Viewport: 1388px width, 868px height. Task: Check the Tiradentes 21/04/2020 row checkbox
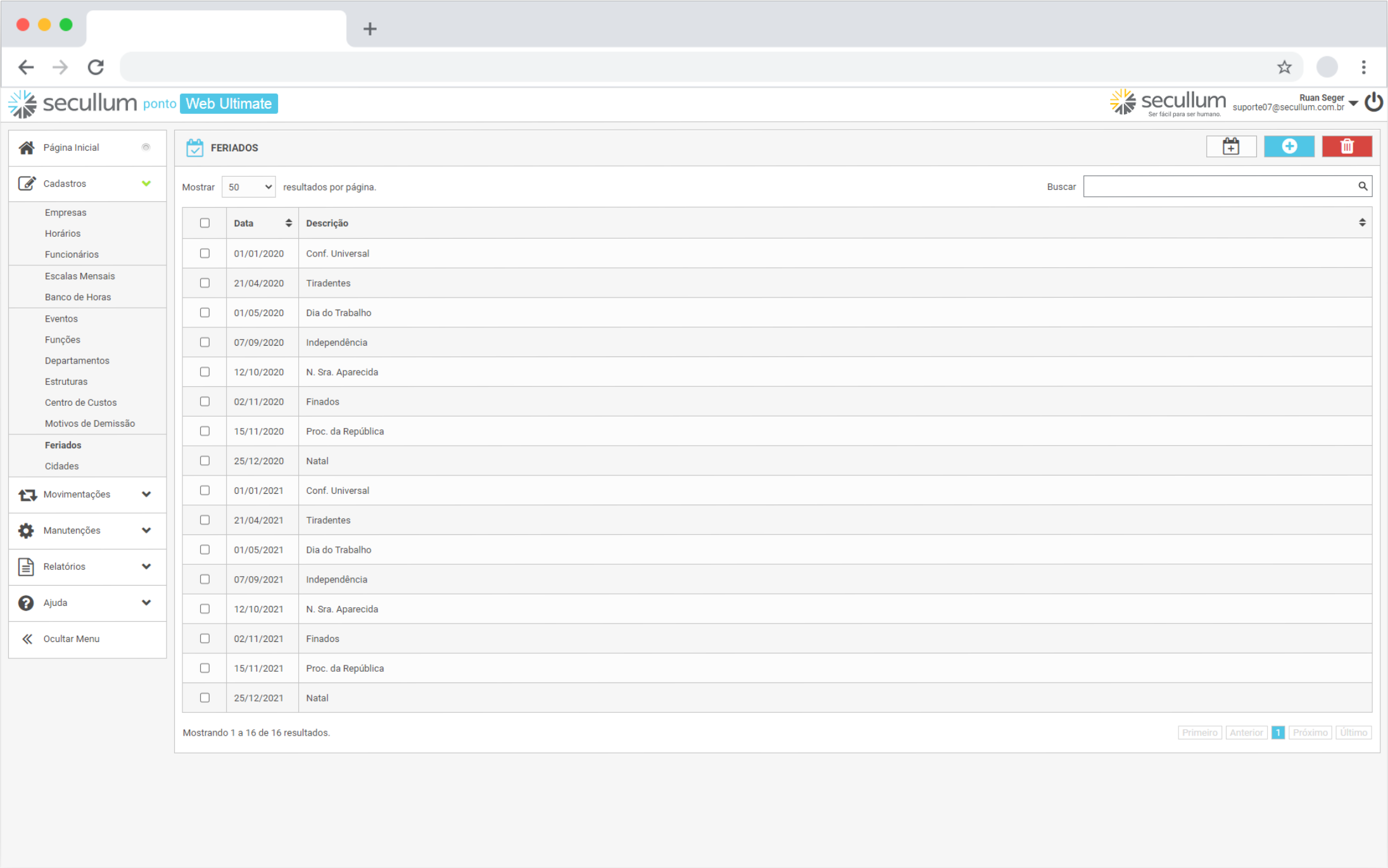[205, 283]
